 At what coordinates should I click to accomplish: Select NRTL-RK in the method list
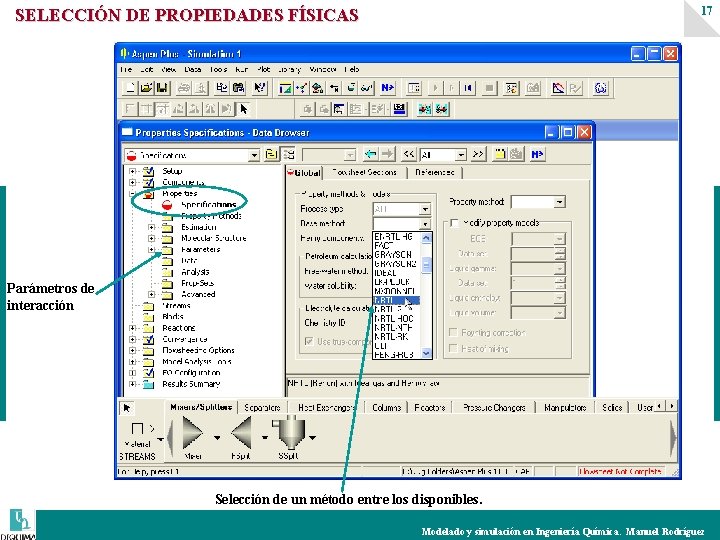[396, 337]
